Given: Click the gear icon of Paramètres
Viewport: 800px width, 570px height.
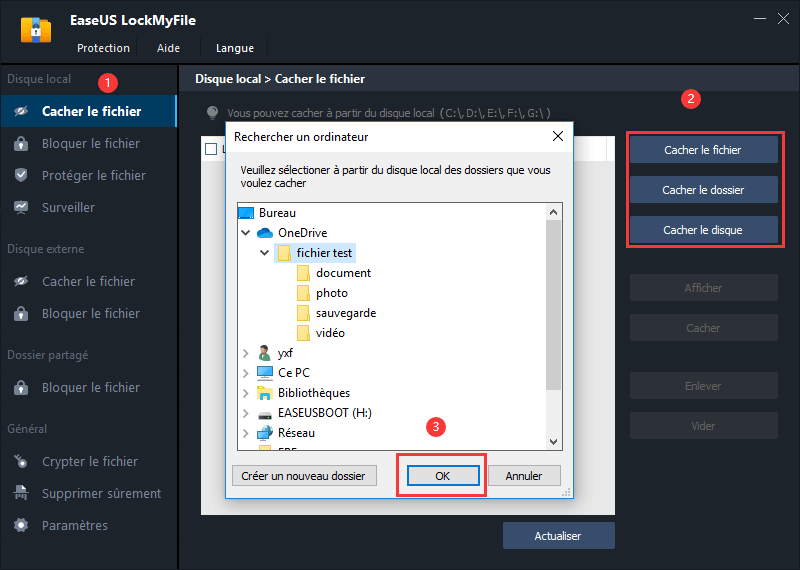Looking at the screenshot, I should 21,525.
